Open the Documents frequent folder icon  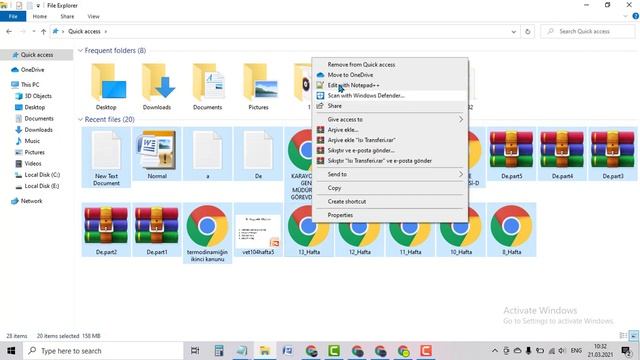(x=208, y=82)
